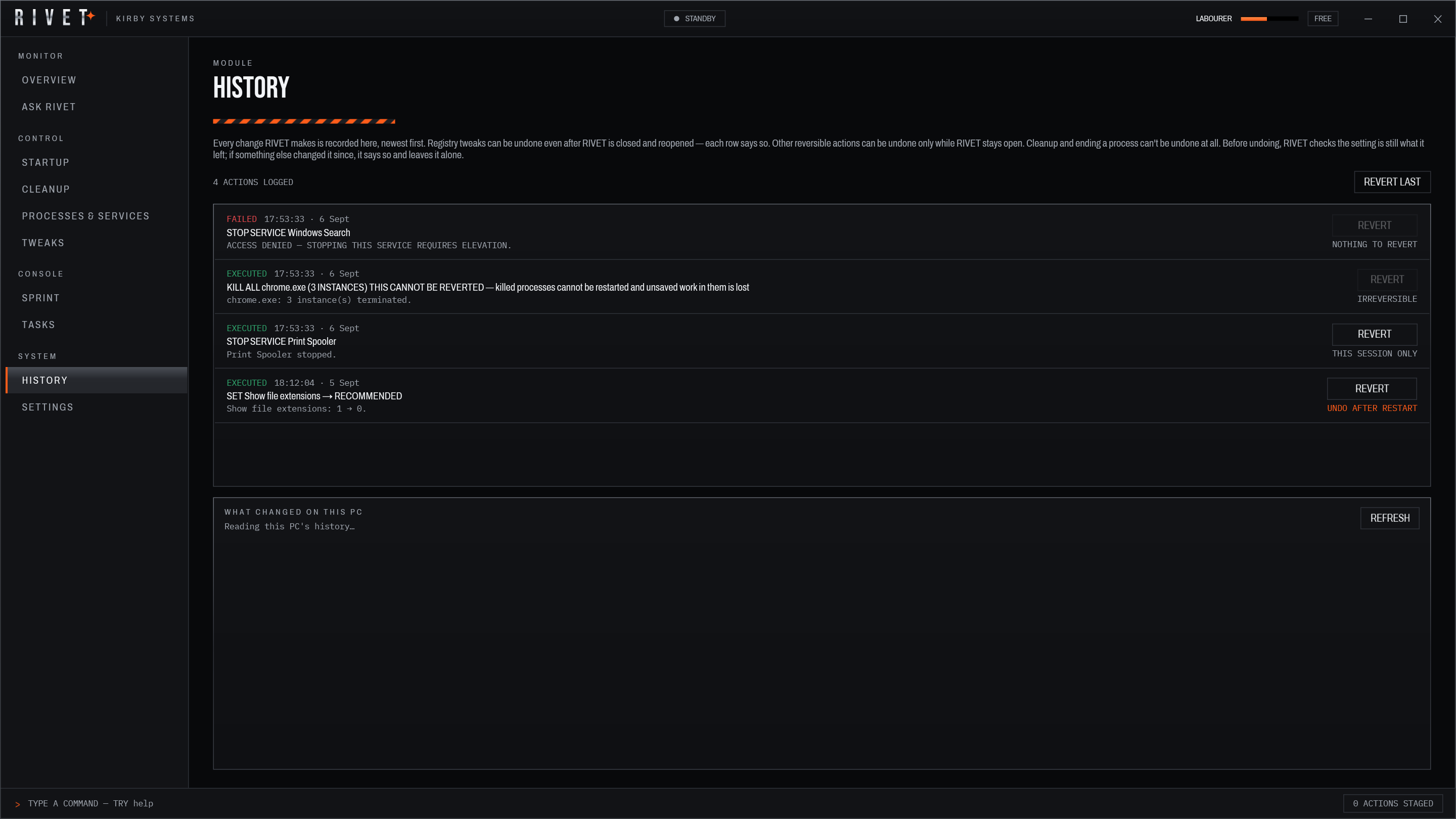Click 'Access denied' error message
This screenshot has width=1456, height=819.
(369, 245)
